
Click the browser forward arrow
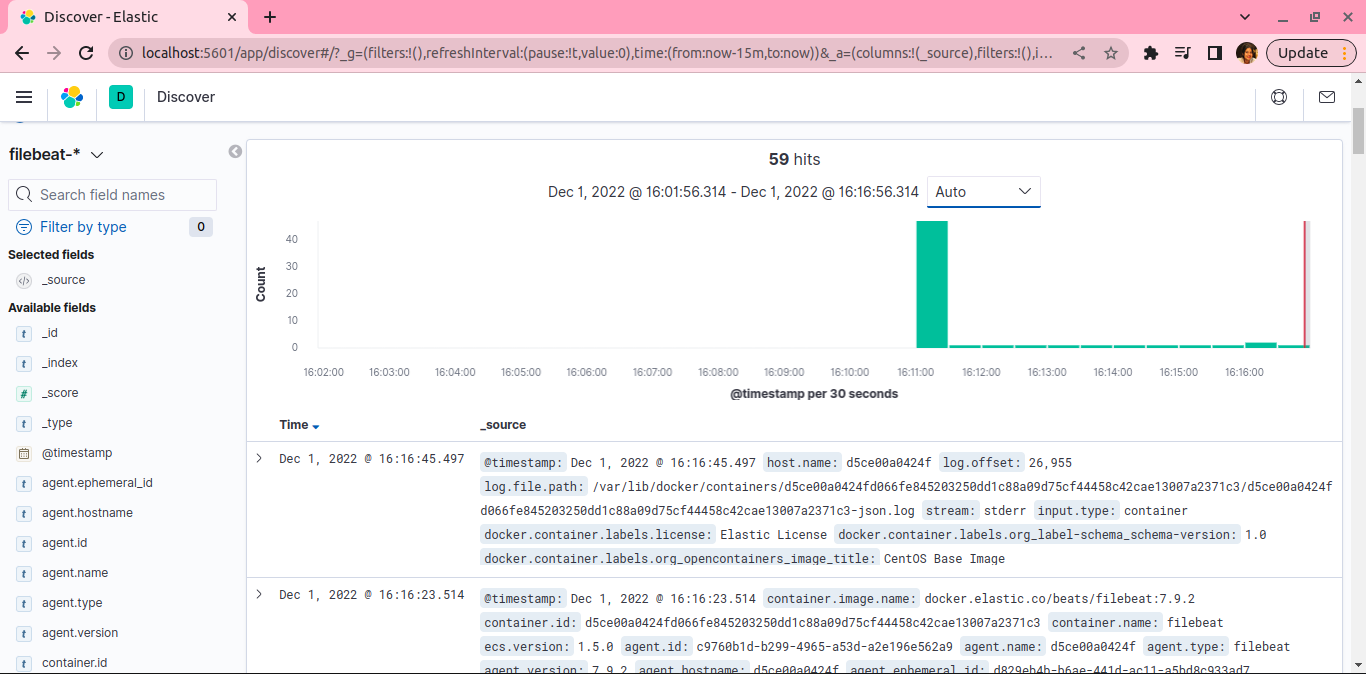tap(54, 53)
